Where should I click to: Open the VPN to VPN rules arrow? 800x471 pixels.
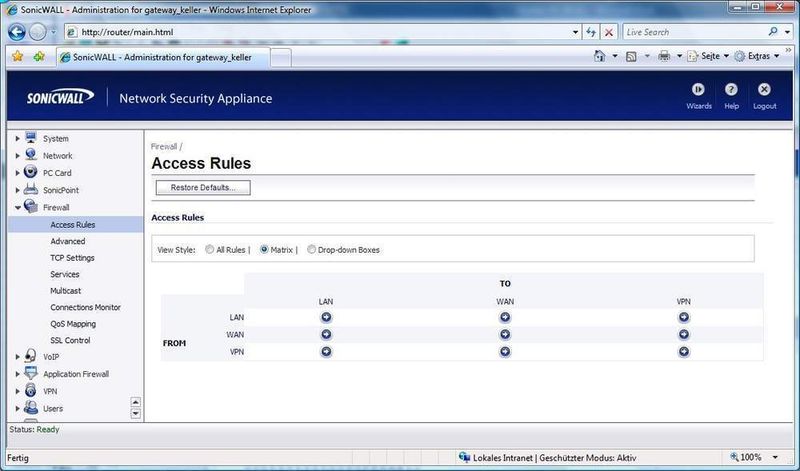coord(684,352)
